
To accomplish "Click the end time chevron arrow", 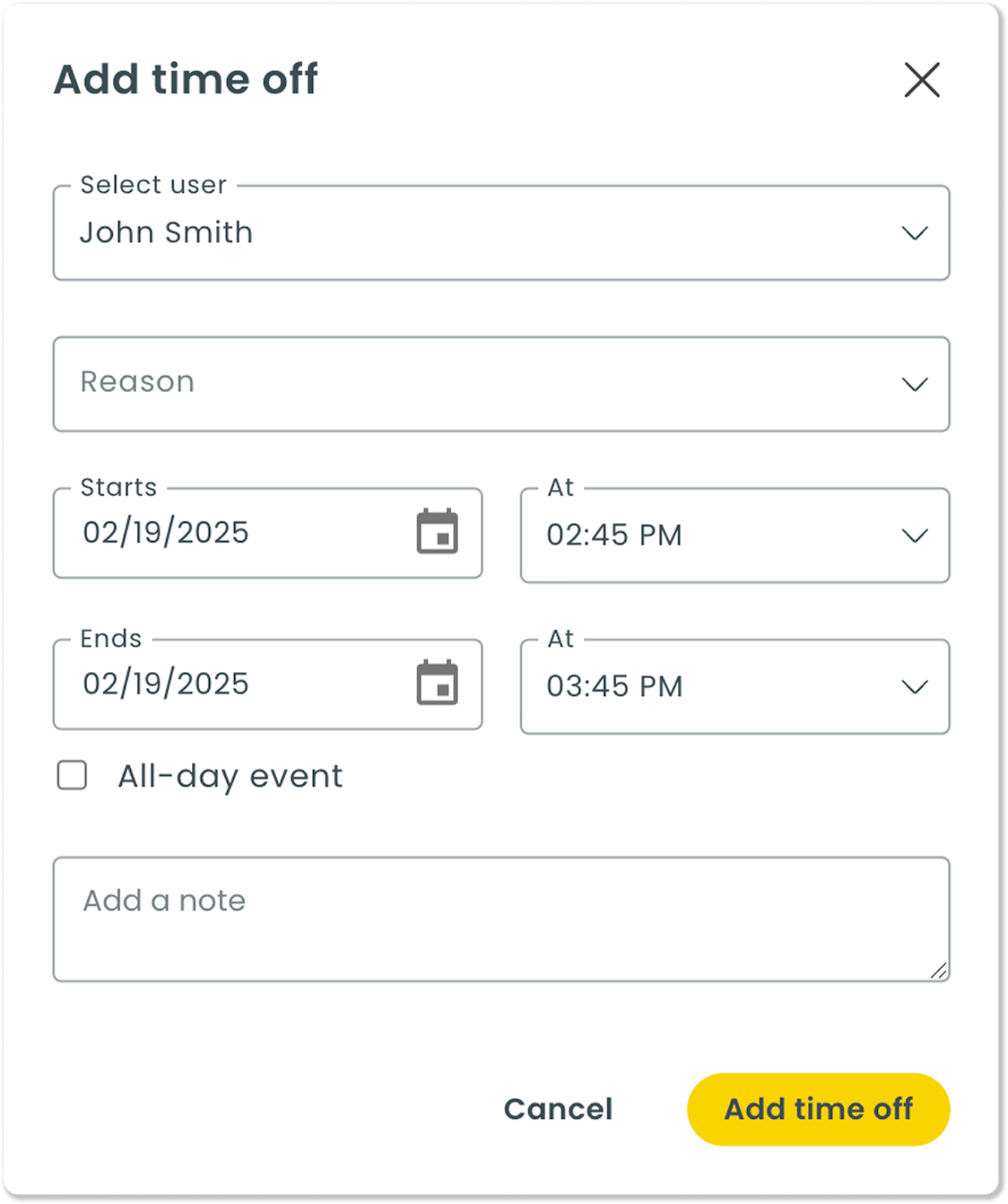I will click(x=914, y=687).
